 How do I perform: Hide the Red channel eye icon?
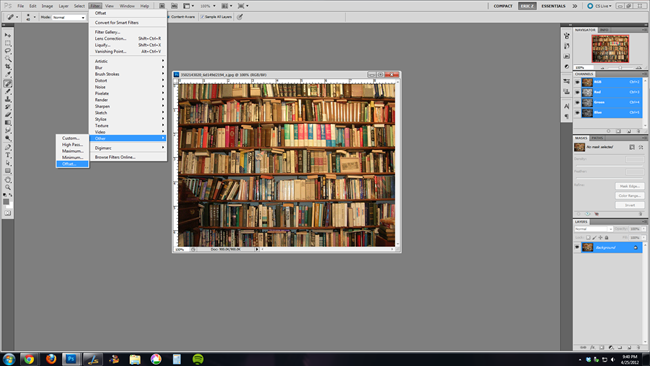[577, 92]
